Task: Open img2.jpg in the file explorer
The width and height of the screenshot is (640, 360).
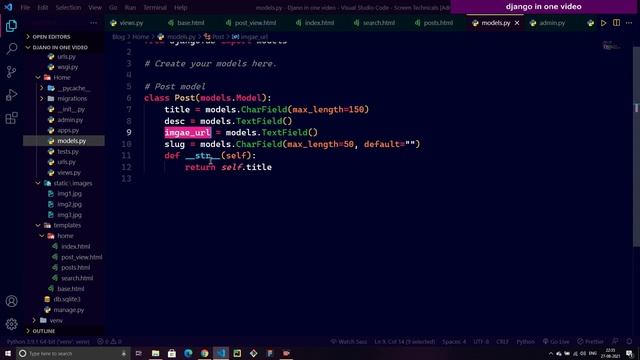Action: pos(69,204)
